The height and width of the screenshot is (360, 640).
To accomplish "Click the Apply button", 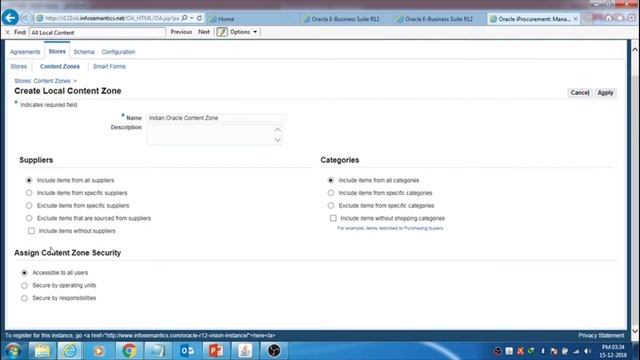I will [x=605, y=93].
